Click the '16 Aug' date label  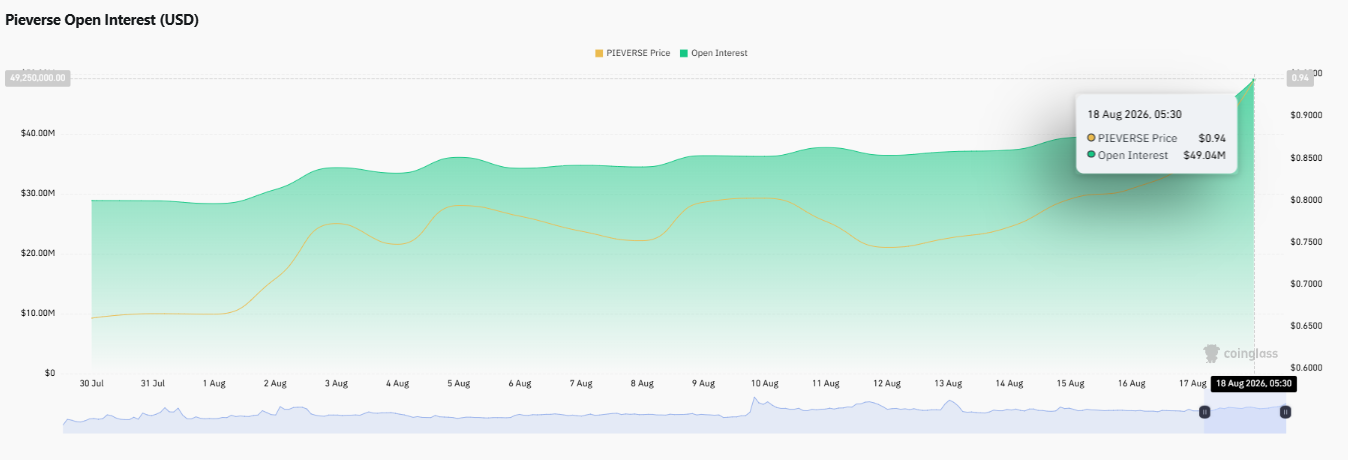[1131, 383]
